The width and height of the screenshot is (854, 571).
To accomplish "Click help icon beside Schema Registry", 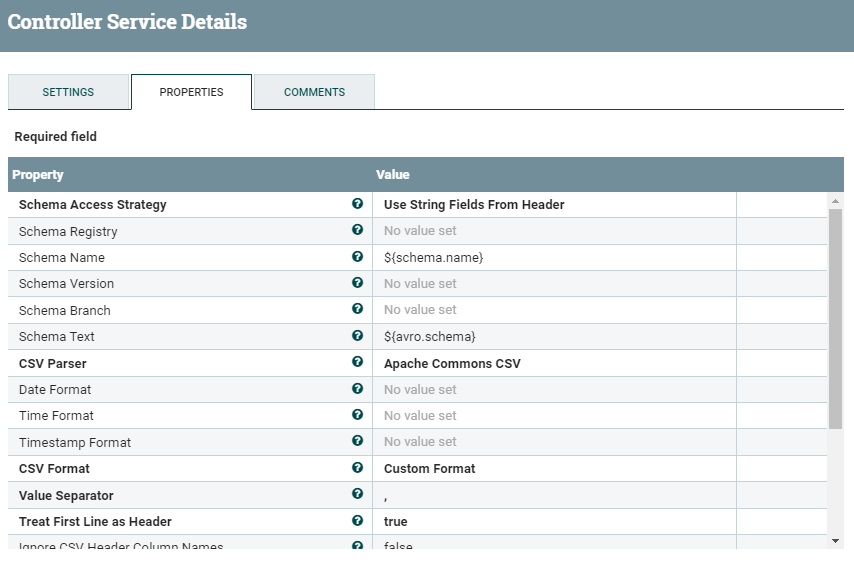I will pos(357,230).
